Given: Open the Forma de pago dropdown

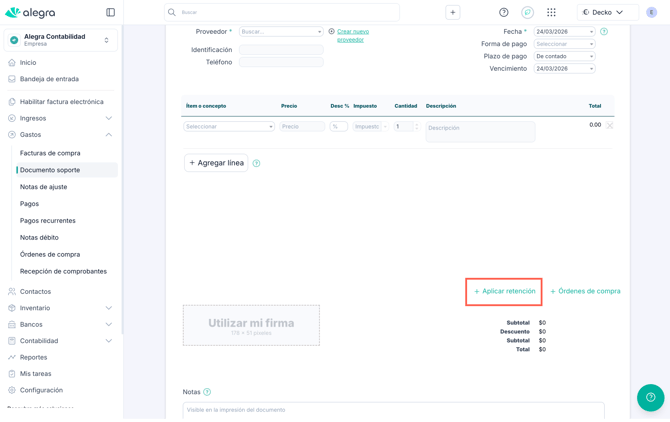Looking at the screenshot, I should click(x=564, y=44).
